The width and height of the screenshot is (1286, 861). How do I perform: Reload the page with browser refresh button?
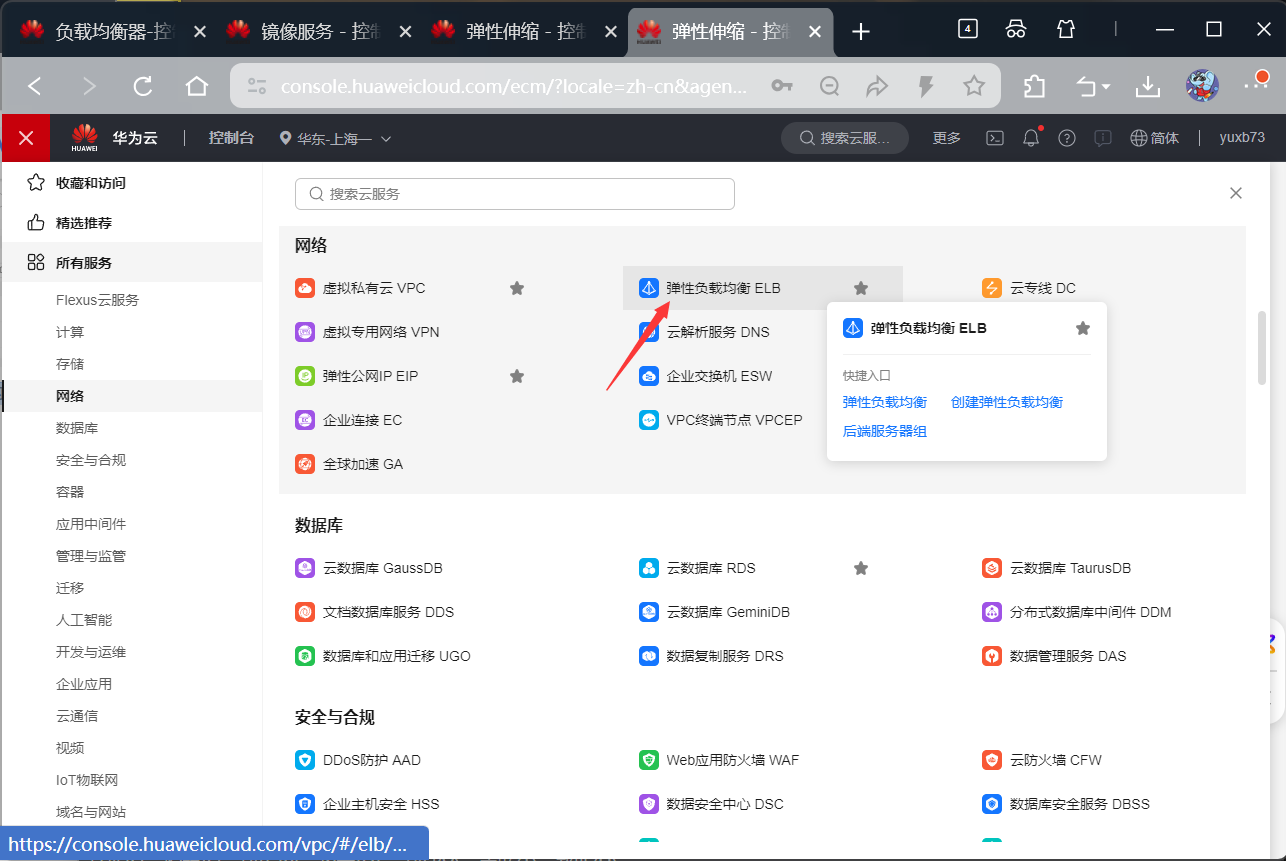pos(143,87)
